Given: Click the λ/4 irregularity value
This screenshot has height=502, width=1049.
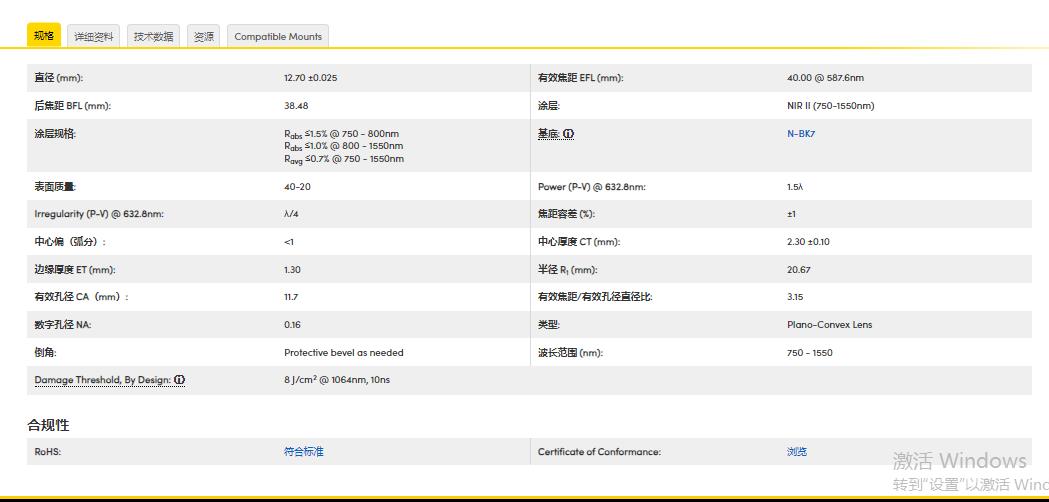Looking at the screenshot, I should 291,214.
